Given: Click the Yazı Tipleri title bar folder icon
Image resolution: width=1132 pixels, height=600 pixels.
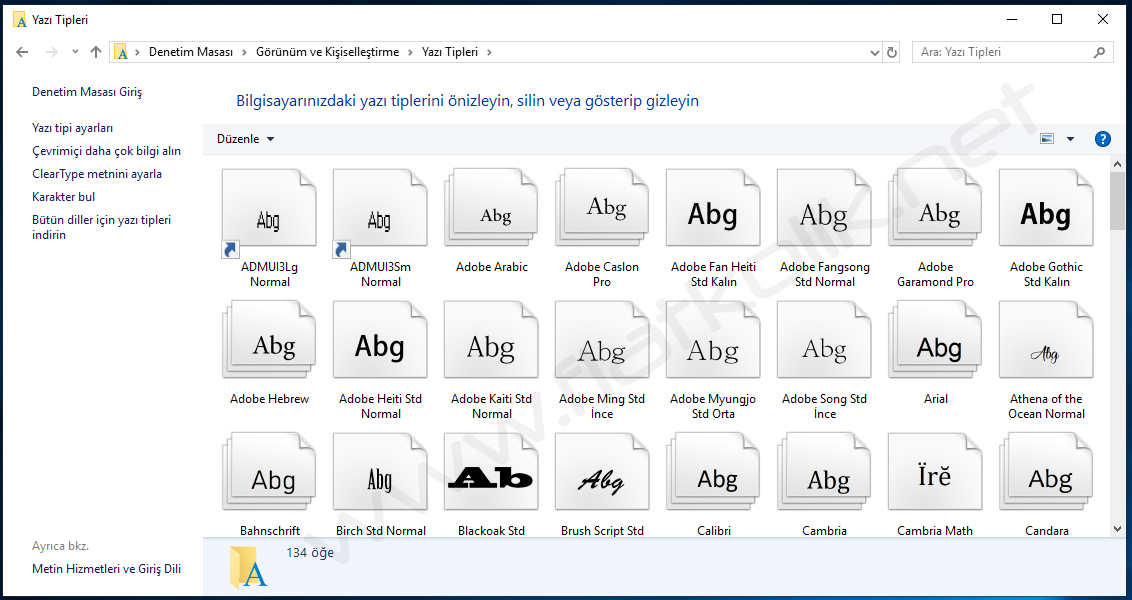Looking at the screenshot, I should tap(20, 19).
